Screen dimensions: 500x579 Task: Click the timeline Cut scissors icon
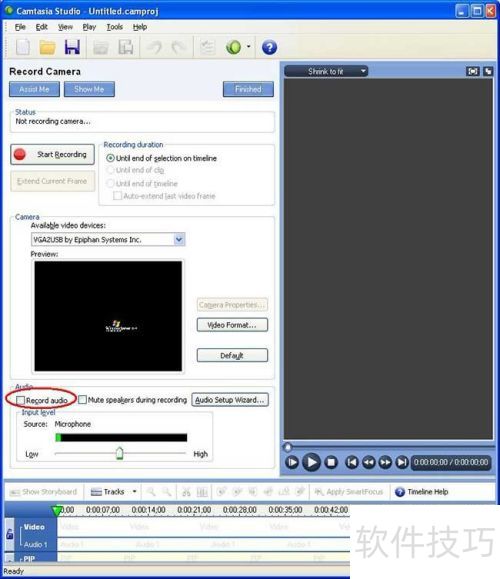186,492
